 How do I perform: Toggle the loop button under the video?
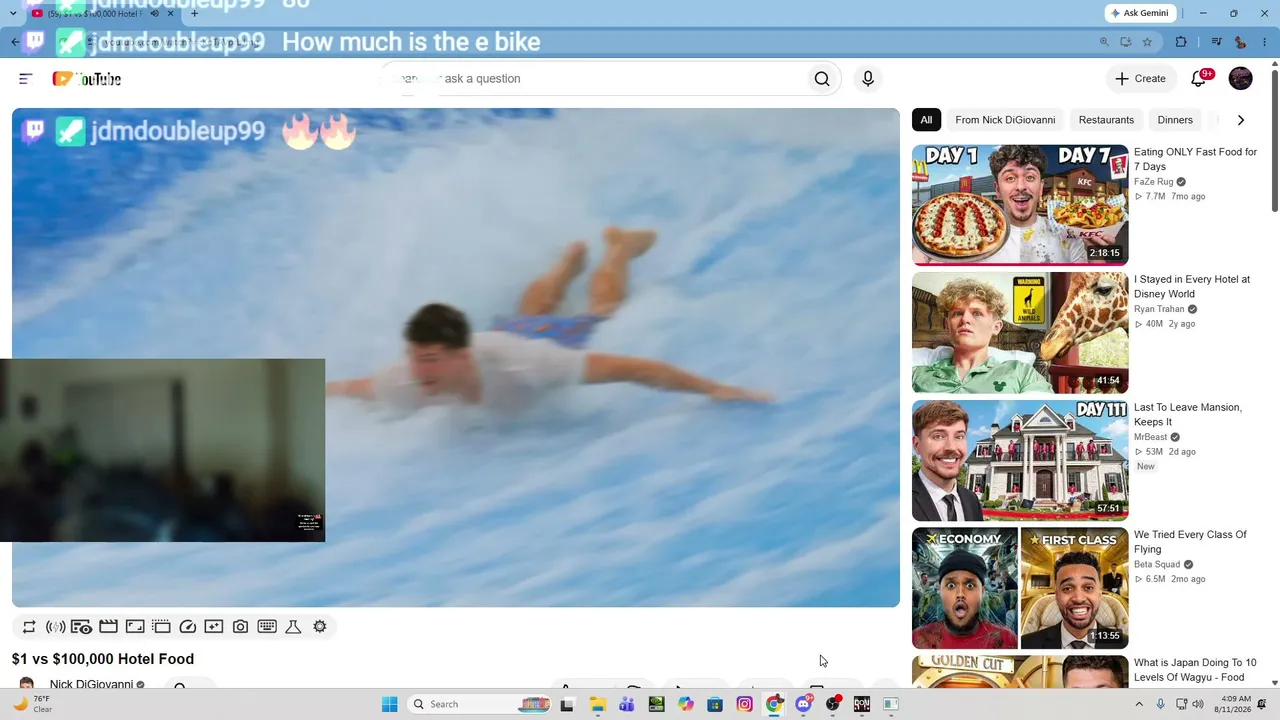coord(29,627)
